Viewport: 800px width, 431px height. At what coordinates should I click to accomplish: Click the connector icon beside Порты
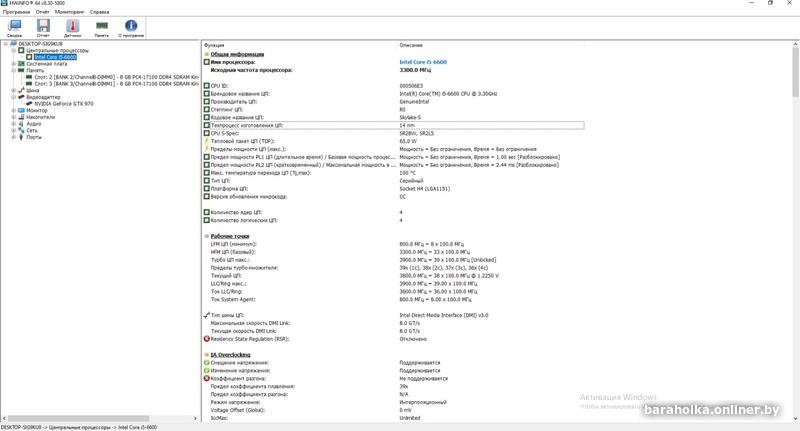pos(21,137)
